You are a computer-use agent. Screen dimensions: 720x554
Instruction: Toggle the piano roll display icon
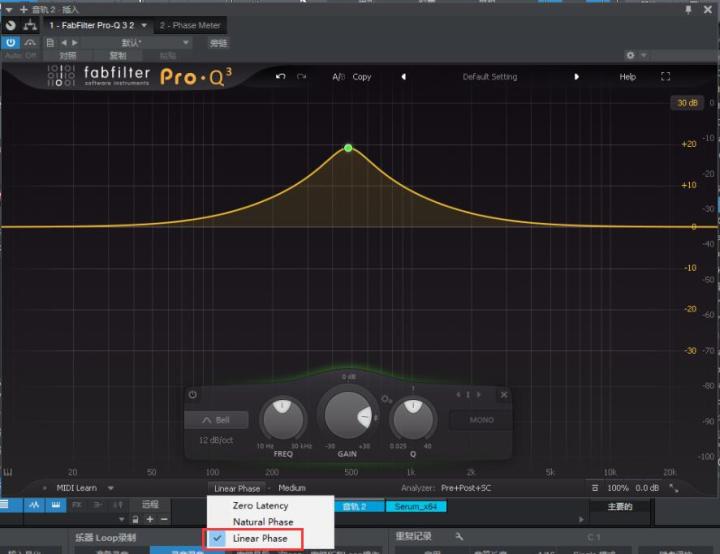tap(8, 472)
